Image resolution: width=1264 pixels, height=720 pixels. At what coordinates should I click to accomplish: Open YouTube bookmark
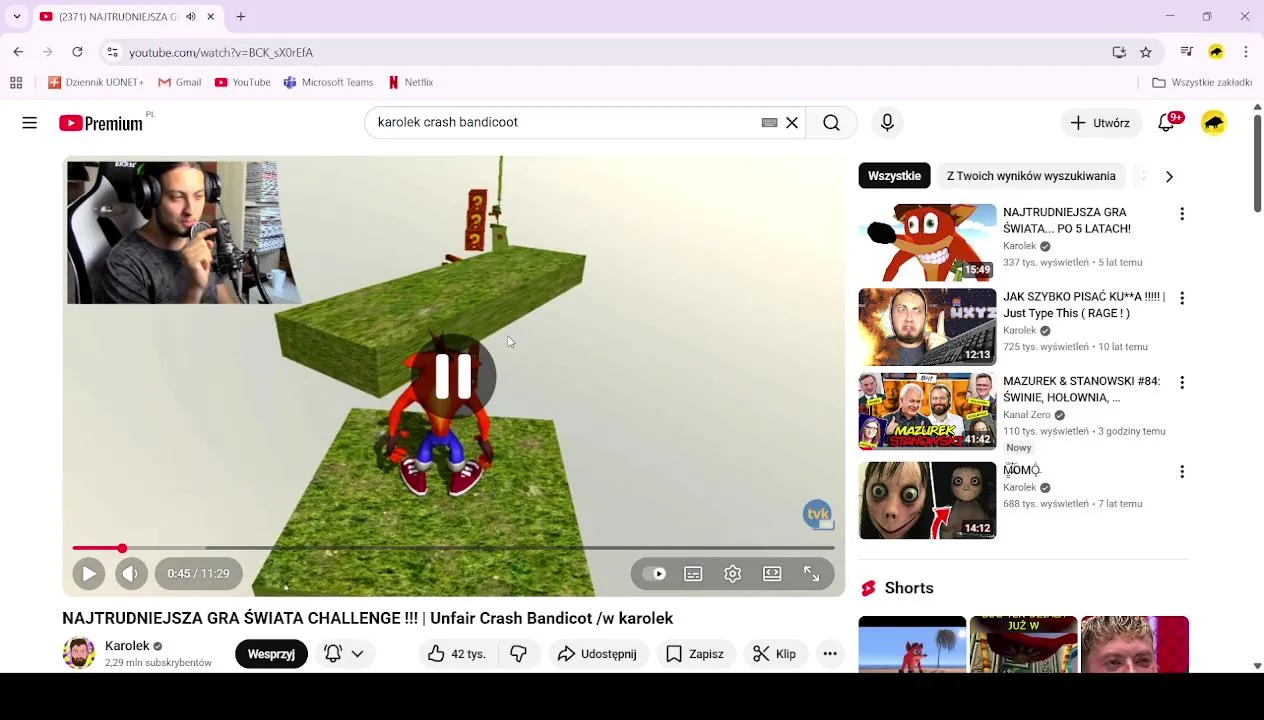(243, 82)
